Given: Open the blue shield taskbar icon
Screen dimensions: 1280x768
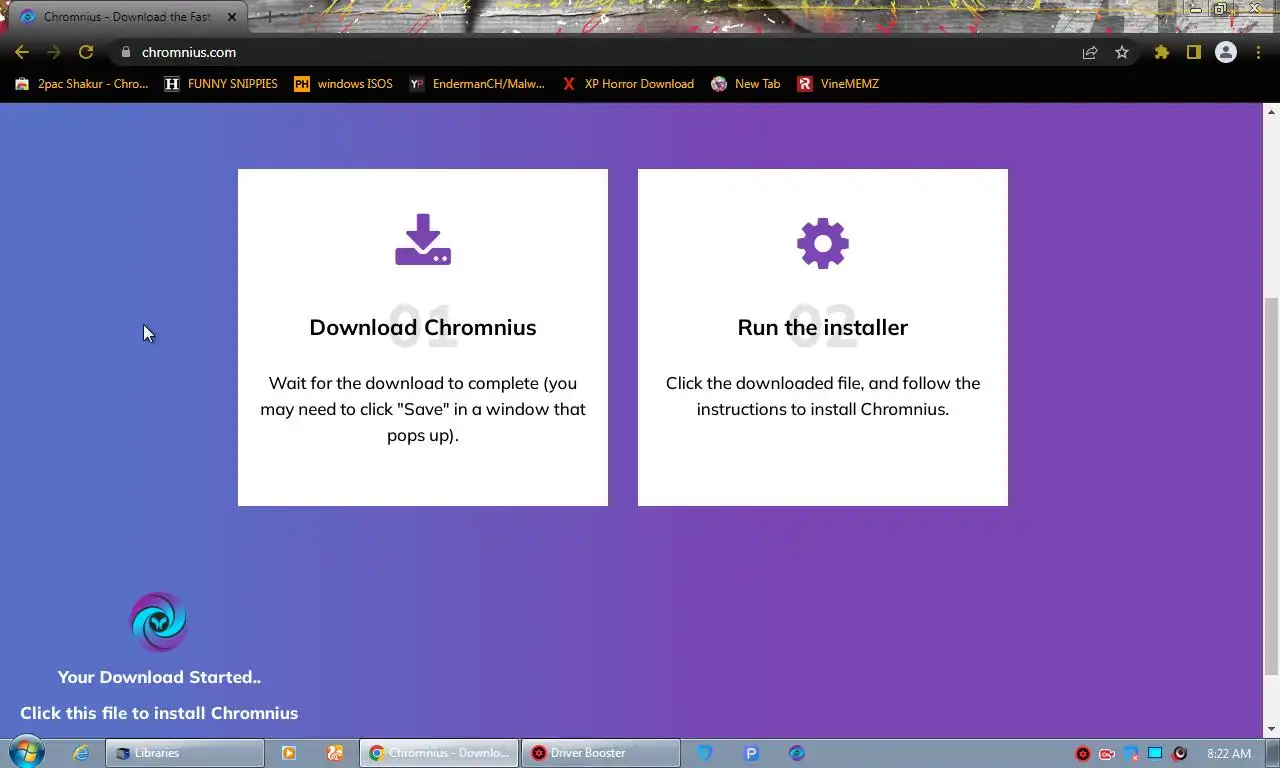Looking at the screenshot, I should pos(705,753).
